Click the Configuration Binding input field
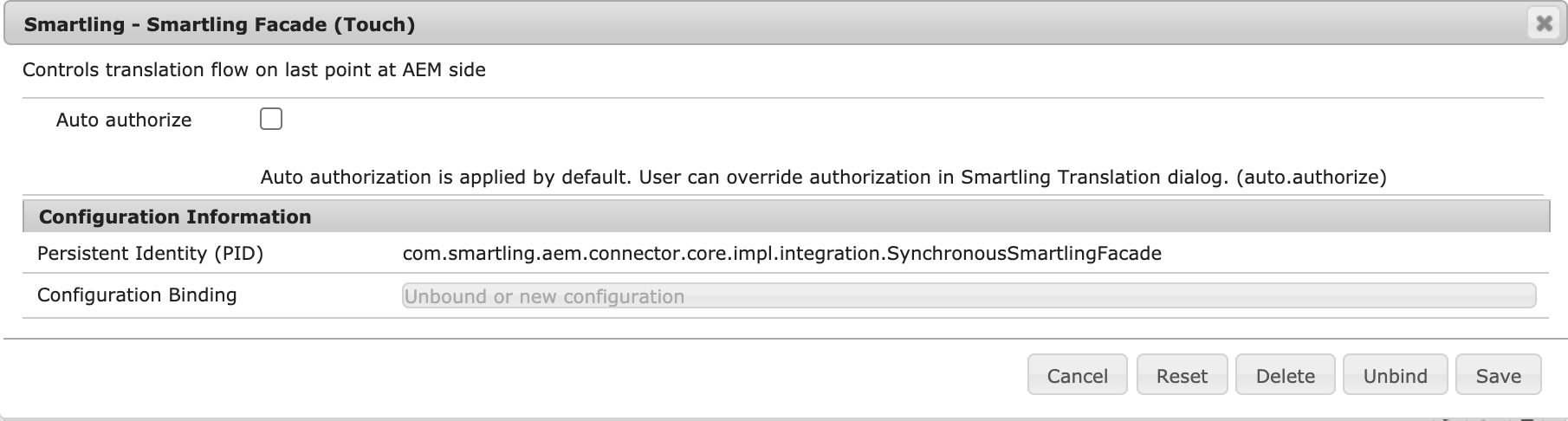1568x421 pixels. [x=968, y=296]
